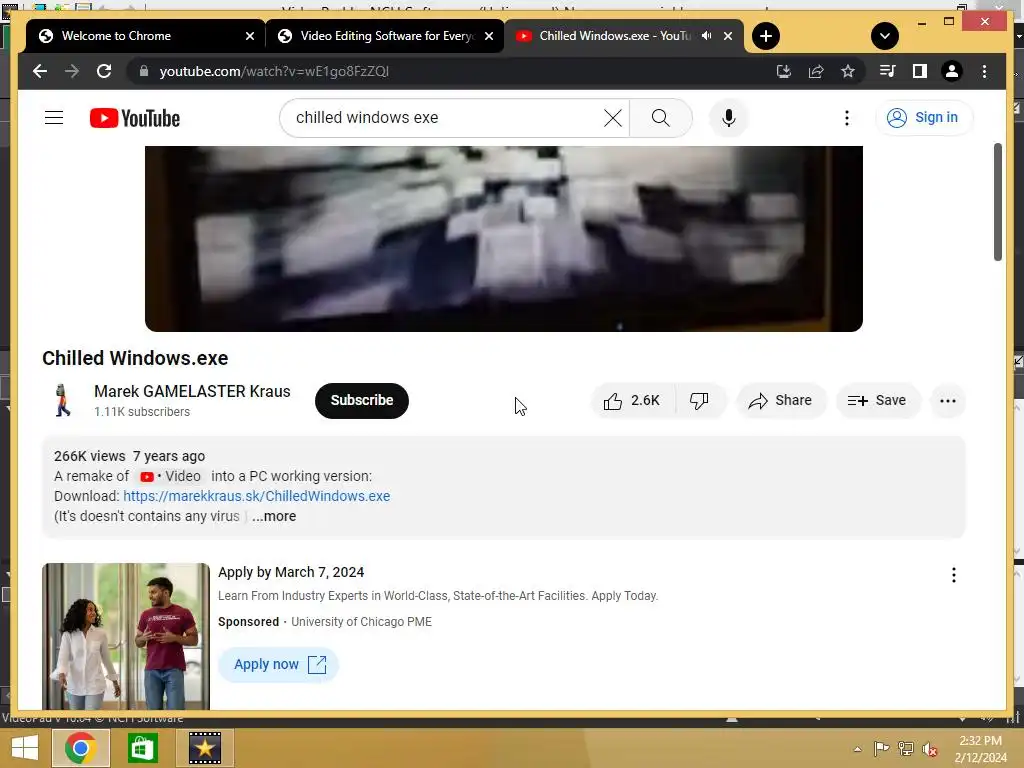This screenshot has width=1024, height=768.
Task: Go to the YouTube home logo
Action: point(135,118)
